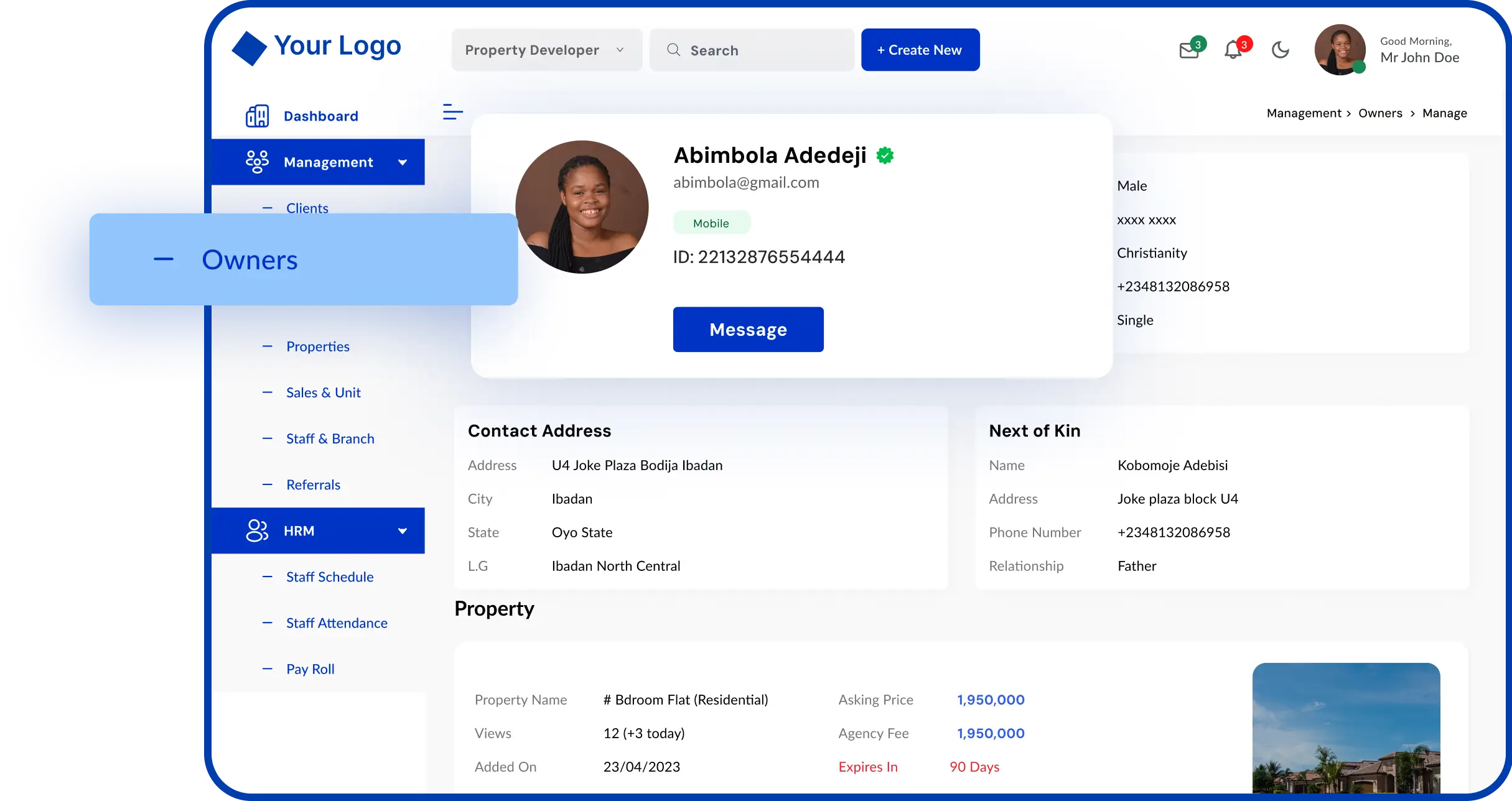This screenshot has width=1512, height=801.
Task: Click the Single marital status value
Action: point(1135,320)
